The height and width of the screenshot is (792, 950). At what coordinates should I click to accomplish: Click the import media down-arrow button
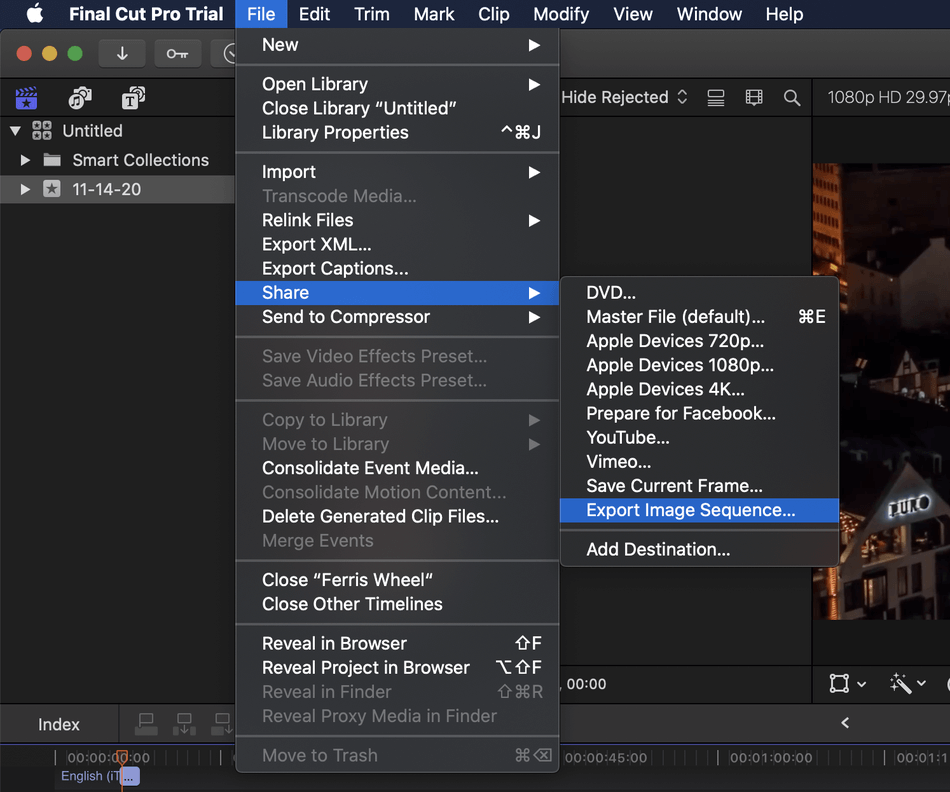pos(122,54)
